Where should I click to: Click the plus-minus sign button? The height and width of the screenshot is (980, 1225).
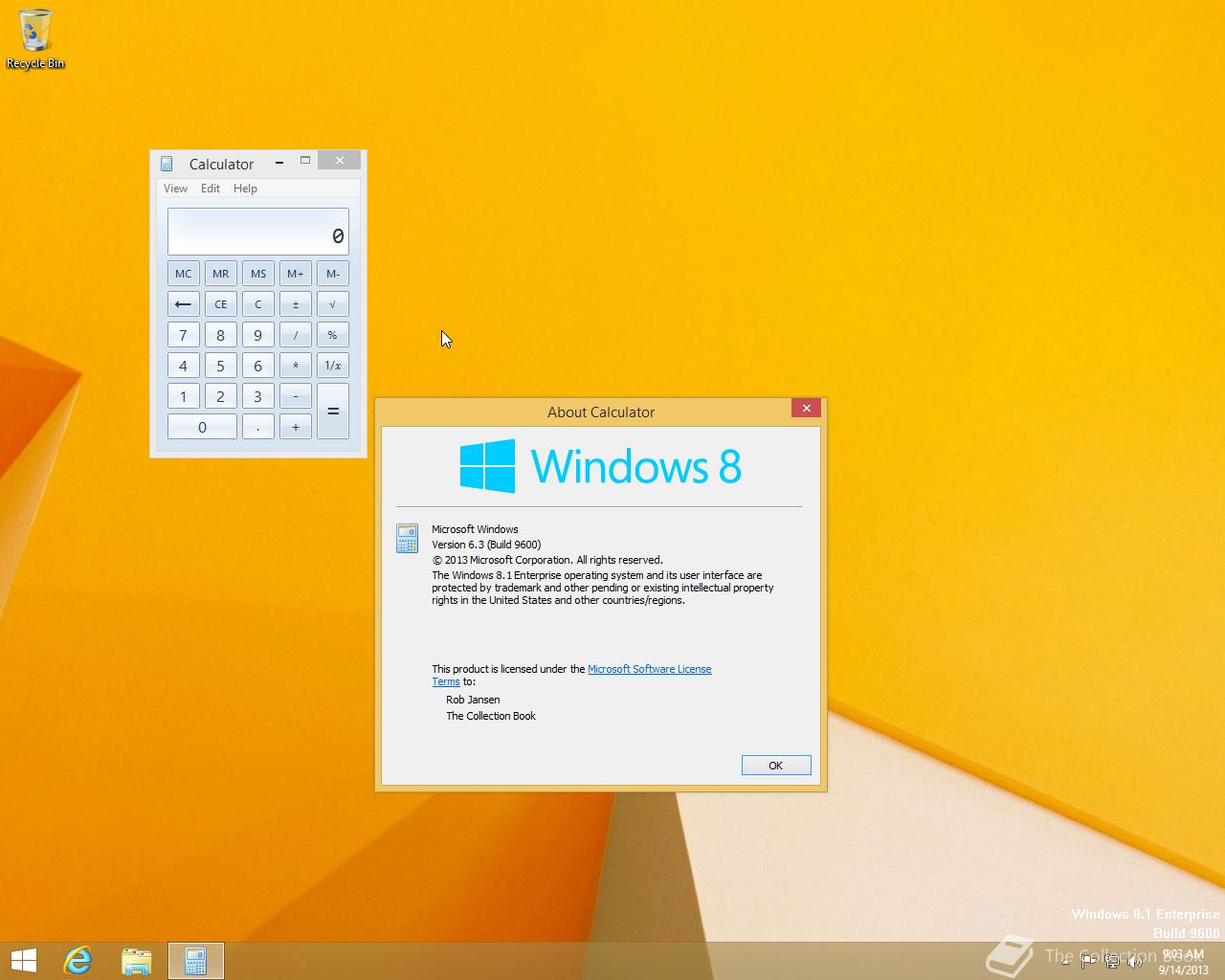click(x=296, y=304)
